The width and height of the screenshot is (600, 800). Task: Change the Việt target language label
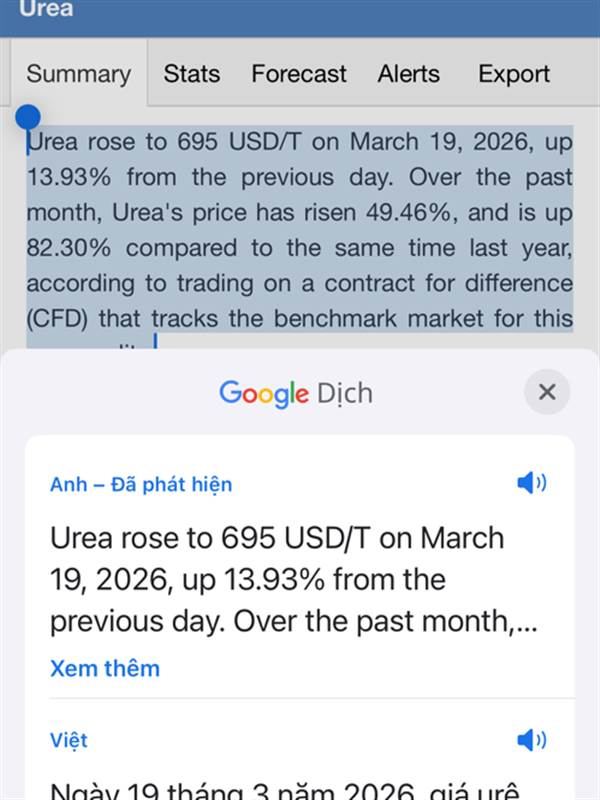tap(68, 740)
